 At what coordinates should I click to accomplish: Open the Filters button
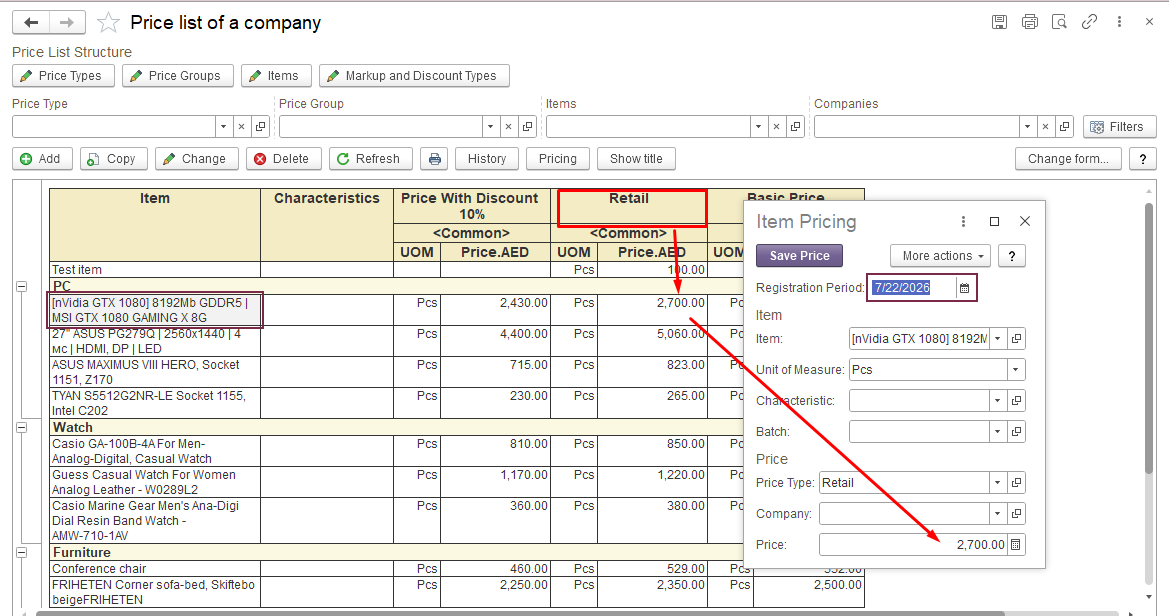click(1119, 127)
